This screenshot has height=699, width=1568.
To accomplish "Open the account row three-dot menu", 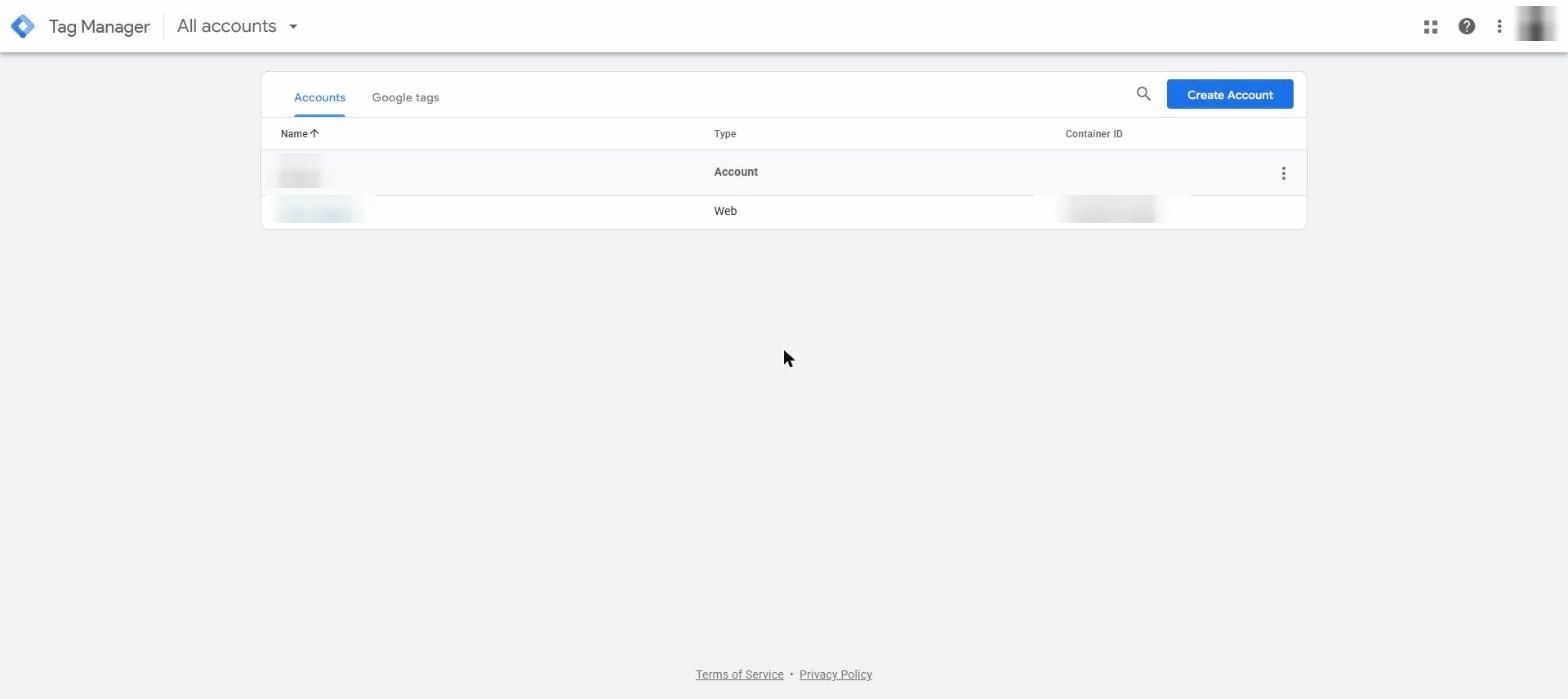I will tap(1283, 174).
